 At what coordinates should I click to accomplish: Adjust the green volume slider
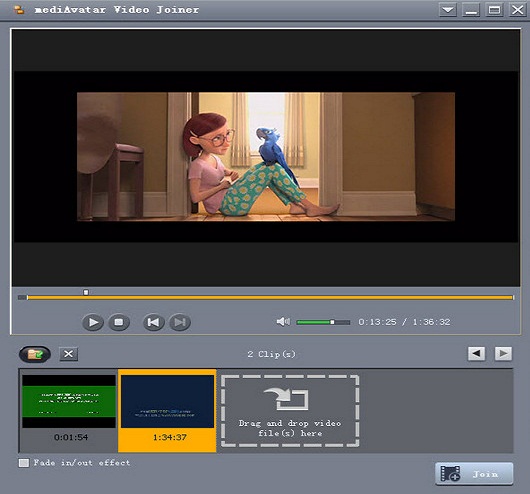point(323,322)
